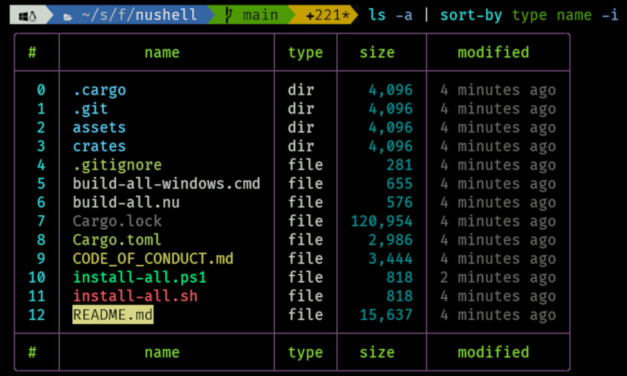Click the size value 15,637

pyautogui.click(x=386, y=315)
